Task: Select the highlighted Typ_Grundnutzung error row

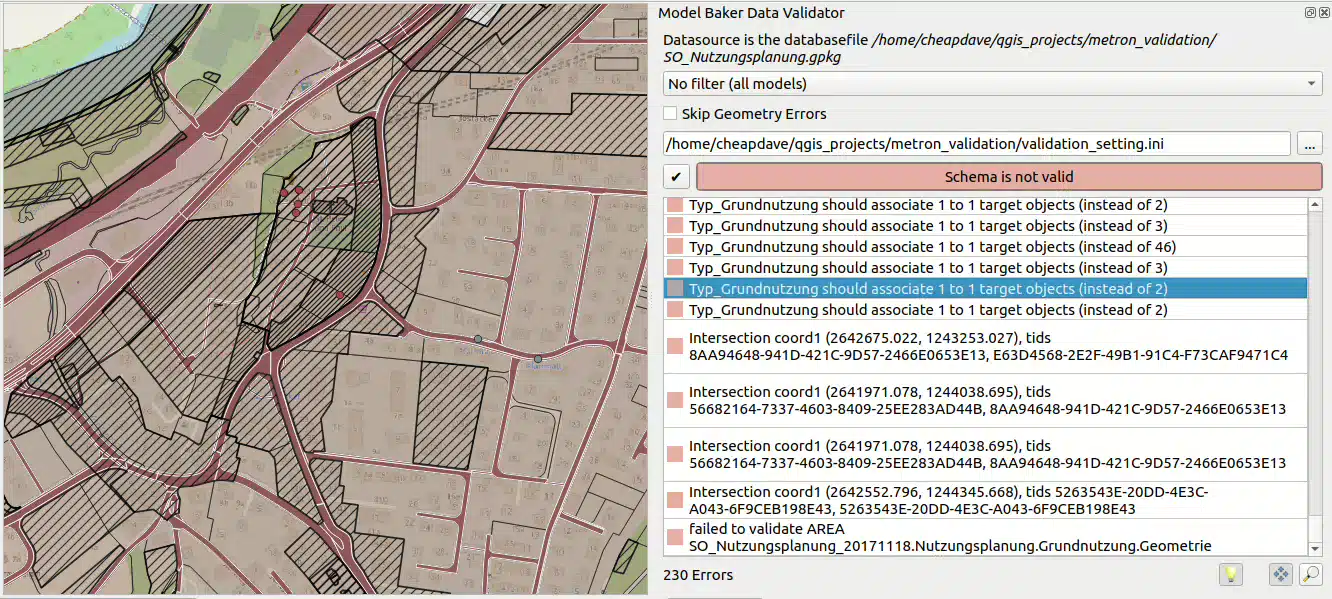Action: [927, 289]
